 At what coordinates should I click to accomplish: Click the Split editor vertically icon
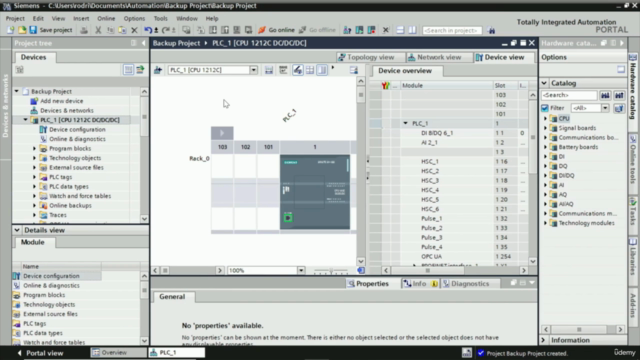click(412, 30)
